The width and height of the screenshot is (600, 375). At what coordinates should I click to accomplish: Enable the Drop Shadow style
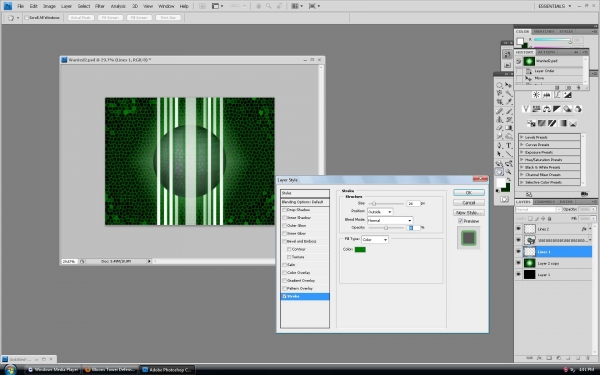[x=284, y=210]
